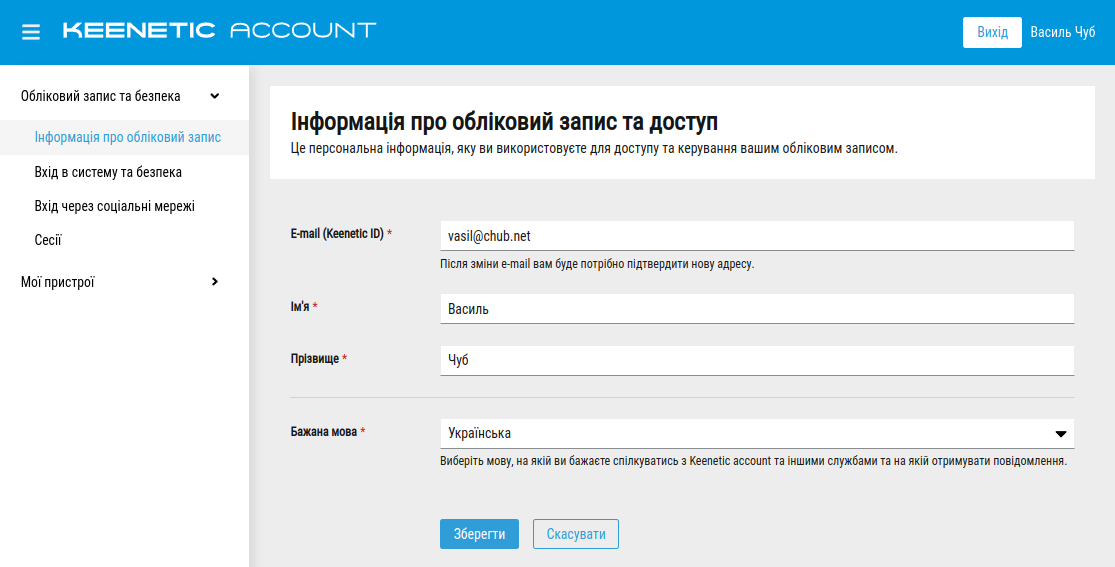Viewport: 1115px width, 567px height.
Task: Click the Ім'я input containing Василь
Action: click(756, 309)
